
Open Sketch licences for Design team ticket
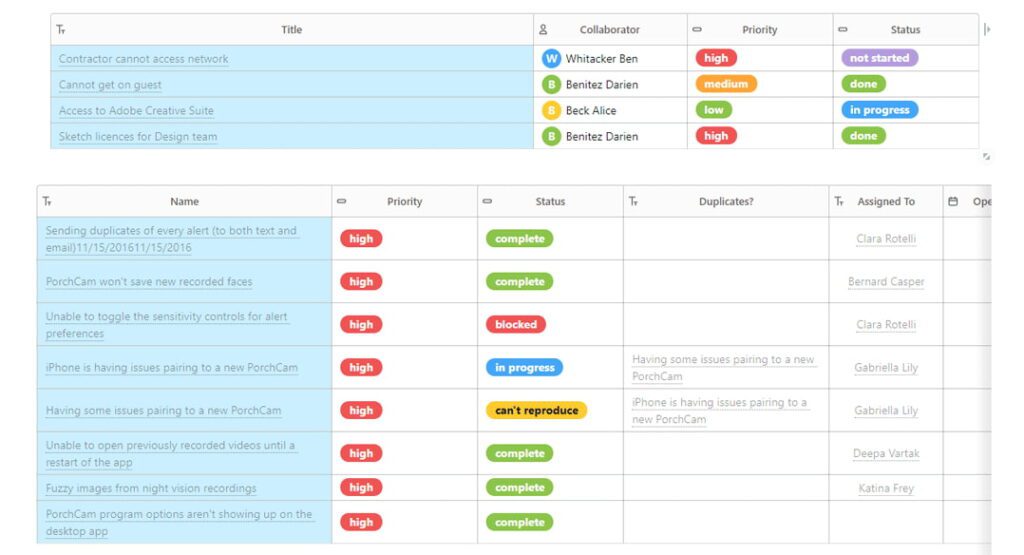click(138, 136)
